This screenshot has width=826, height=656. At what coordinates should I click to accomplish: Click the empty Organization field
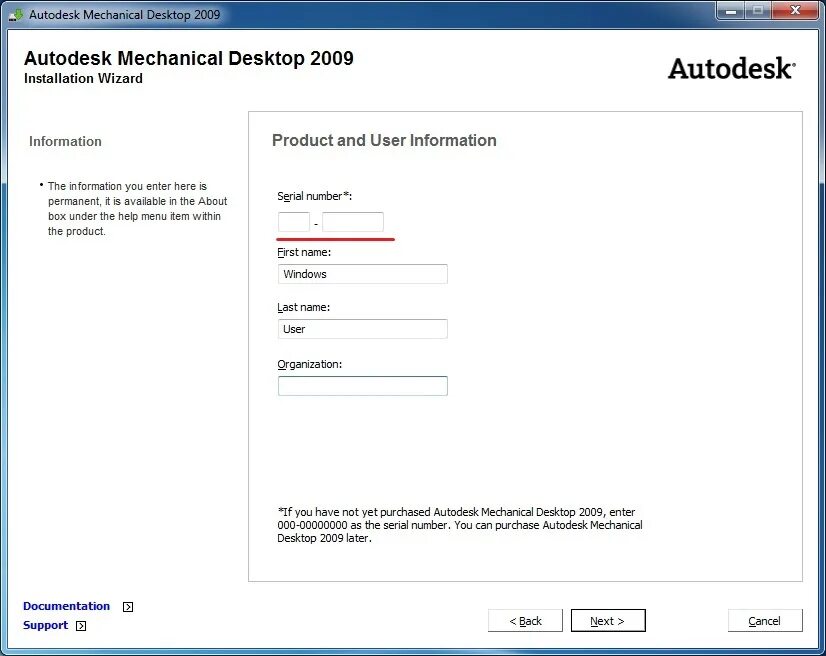(x=362, y=386)
